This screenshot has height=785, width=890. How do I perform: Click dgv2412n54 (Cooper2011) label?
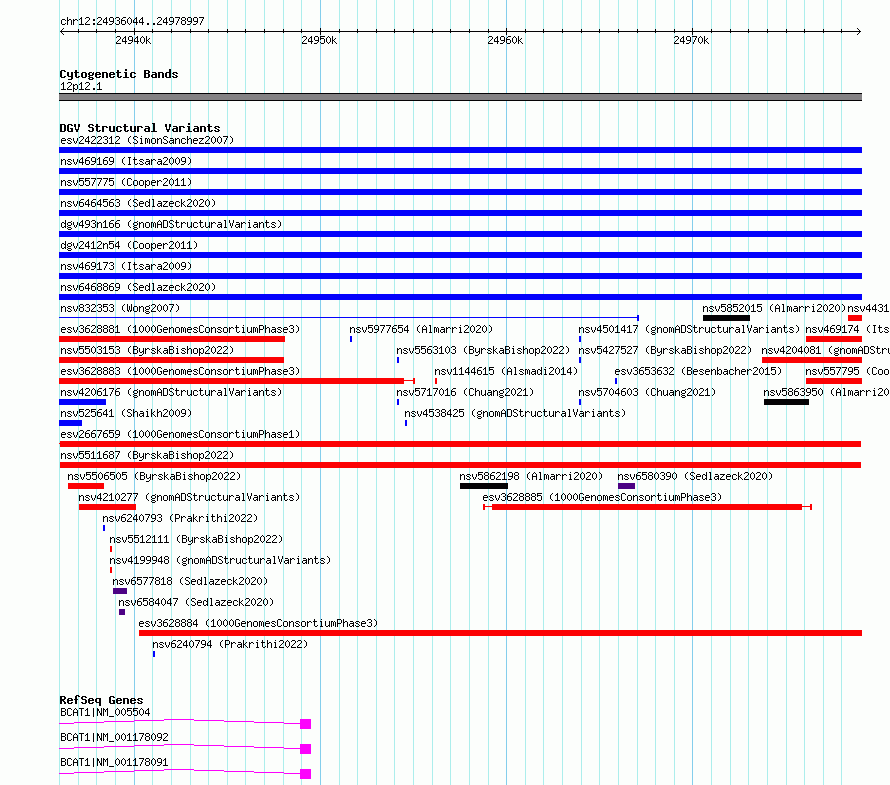(129, 245)
